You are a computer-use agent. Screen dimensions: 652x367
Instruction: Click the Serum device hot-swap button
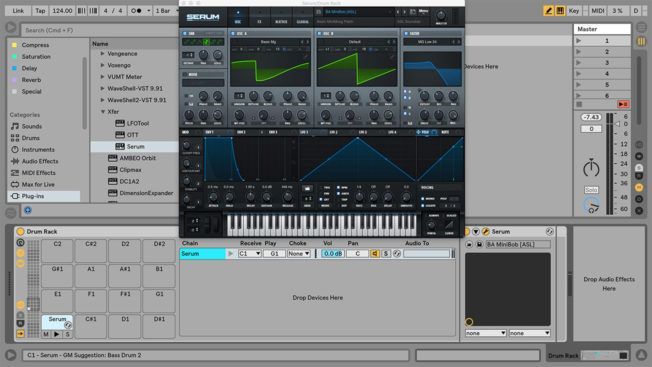coord(549,232)
